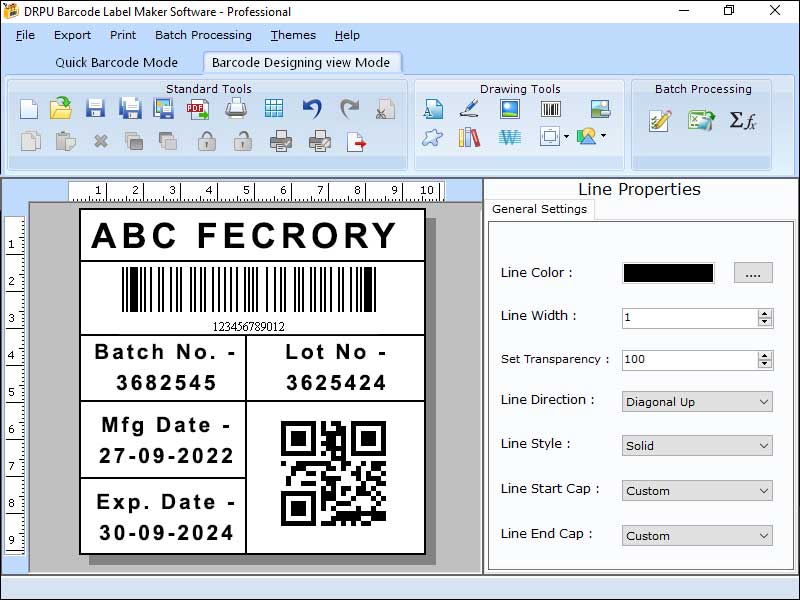
Task: Undo the last action
Action: 310,108
